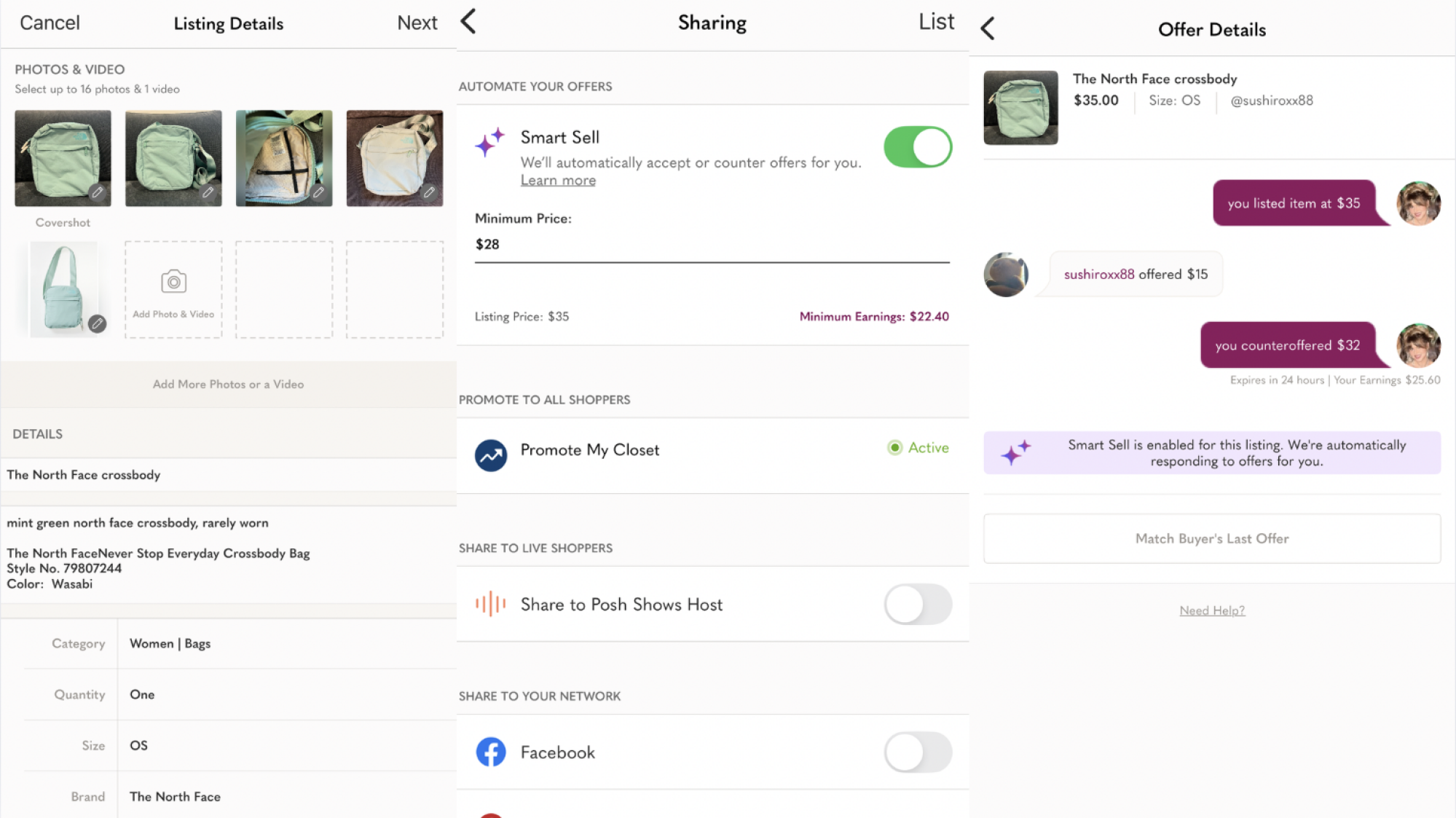Image resolution: width=1456 pixels, height=818 pixels.
Task: Edit the fifth photo with pencil icon
Action: (x=97, y=324)
